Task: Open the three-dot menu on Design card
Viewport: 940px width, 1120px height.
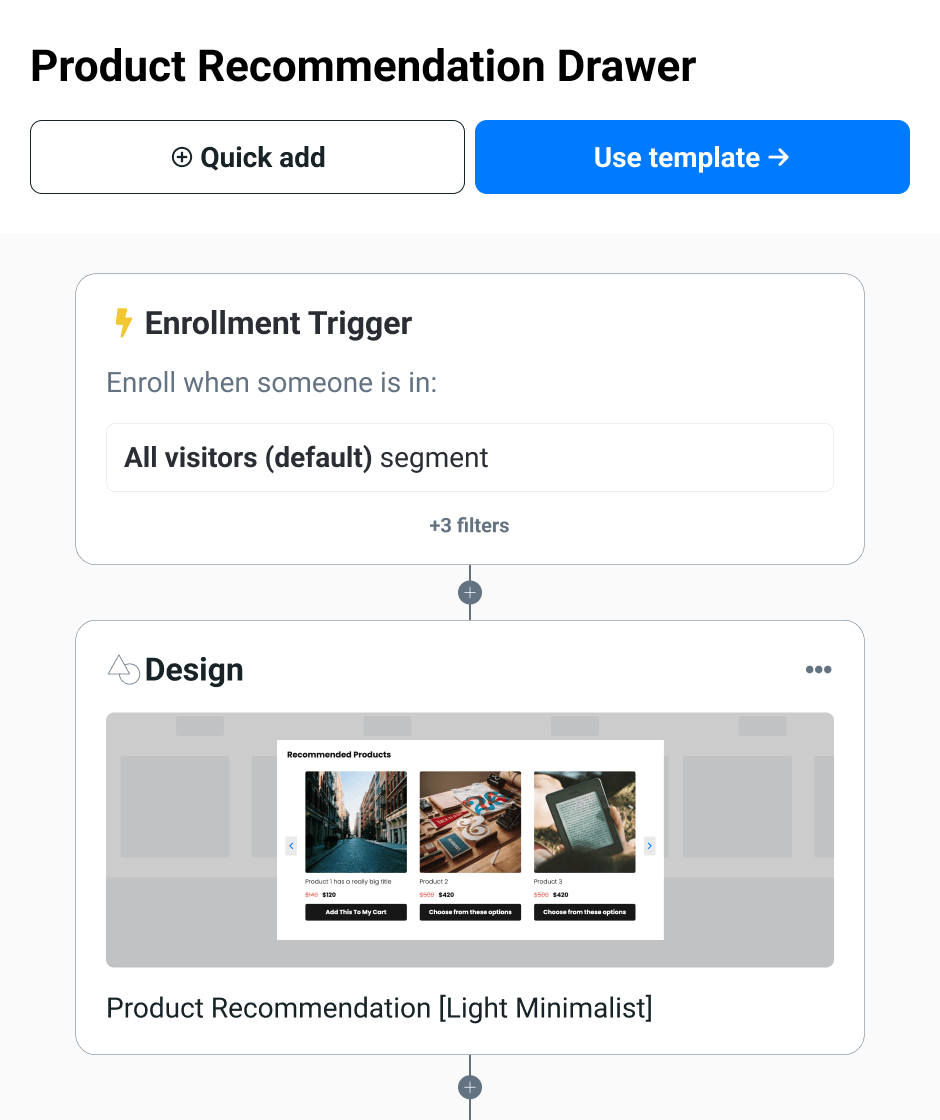Action: click(818, 670)
